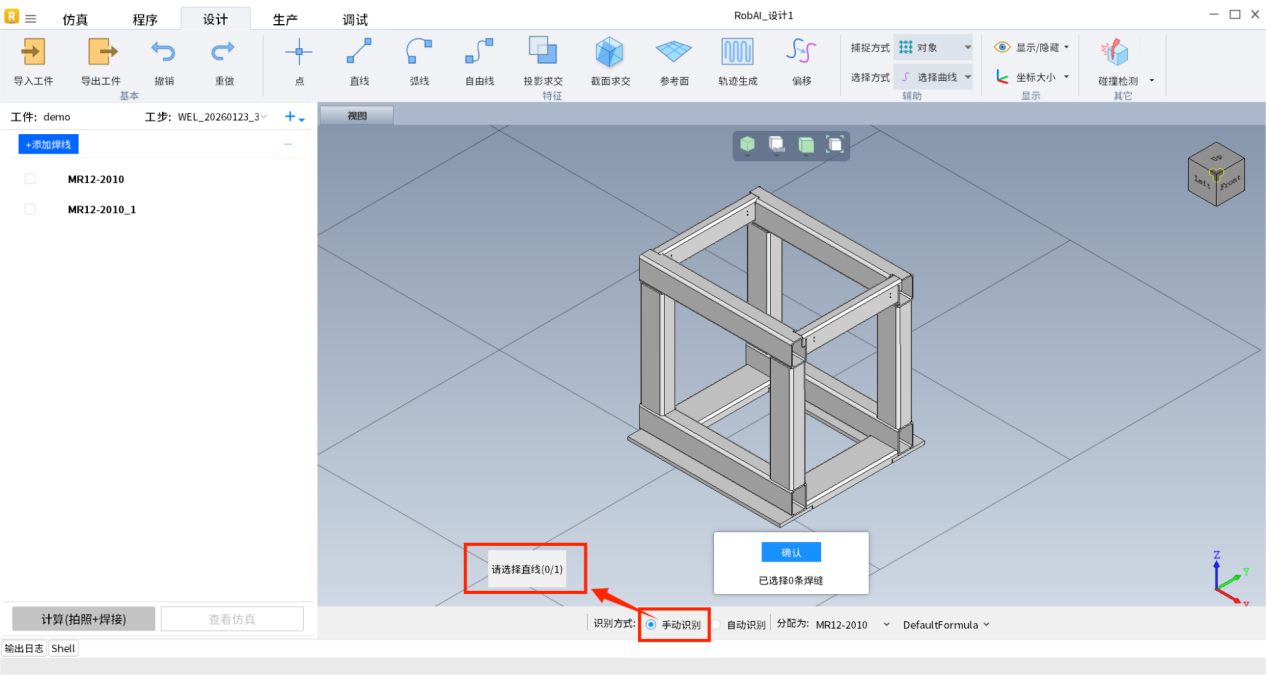
Task: Click the 参考面 reference plane icon
Action: click(674, 52)
